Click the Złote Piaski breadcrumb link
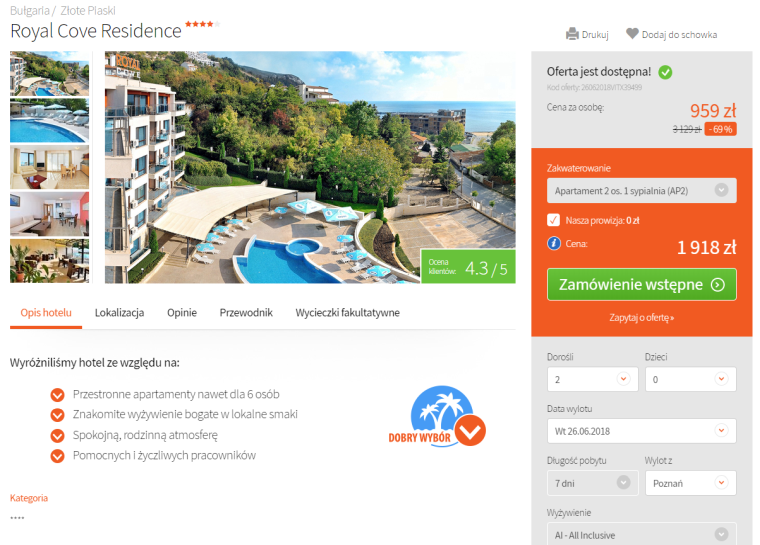 [x=88, y=11]
